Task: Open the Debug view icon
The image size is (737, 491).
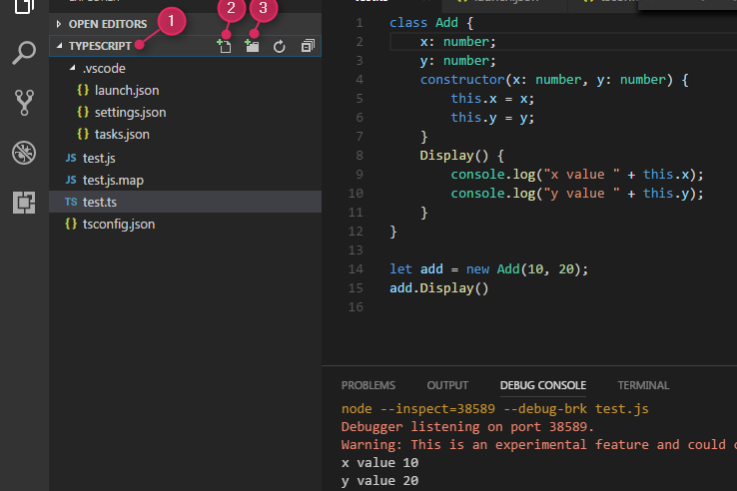Action: tap(23, 152)
